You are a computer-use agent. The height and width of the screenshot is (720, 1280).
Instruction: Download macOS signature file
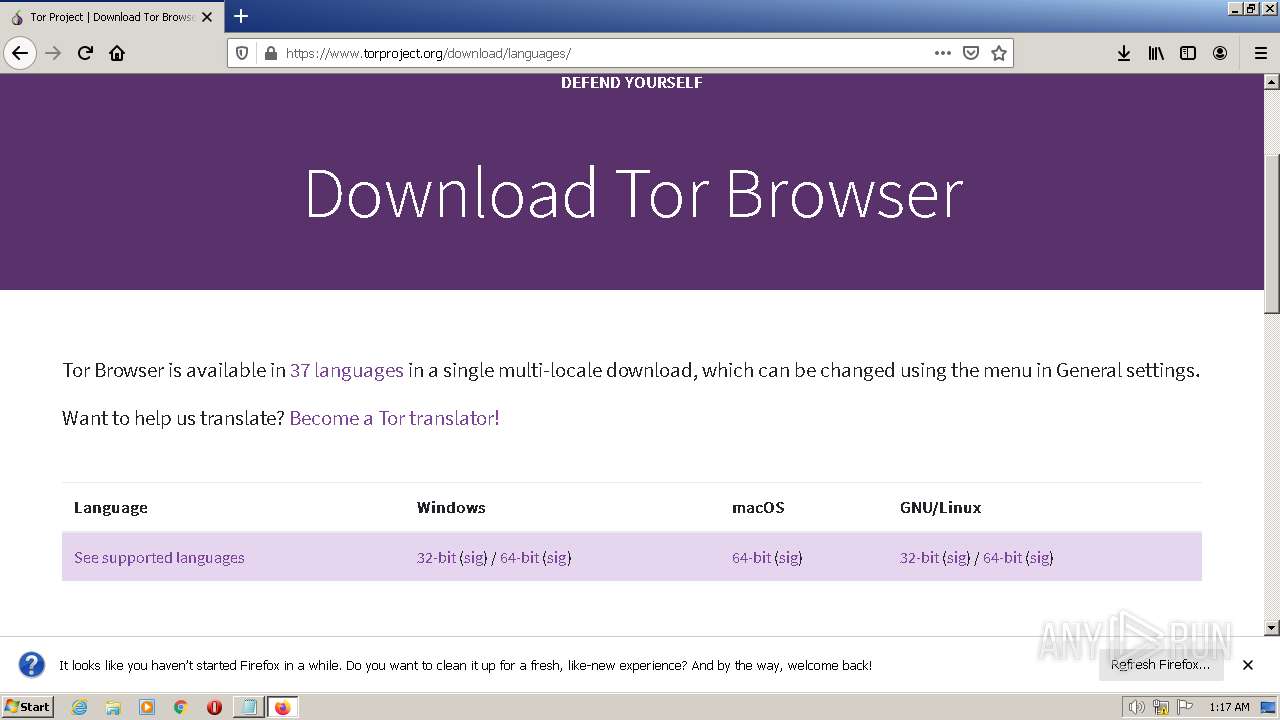point(789,558)
